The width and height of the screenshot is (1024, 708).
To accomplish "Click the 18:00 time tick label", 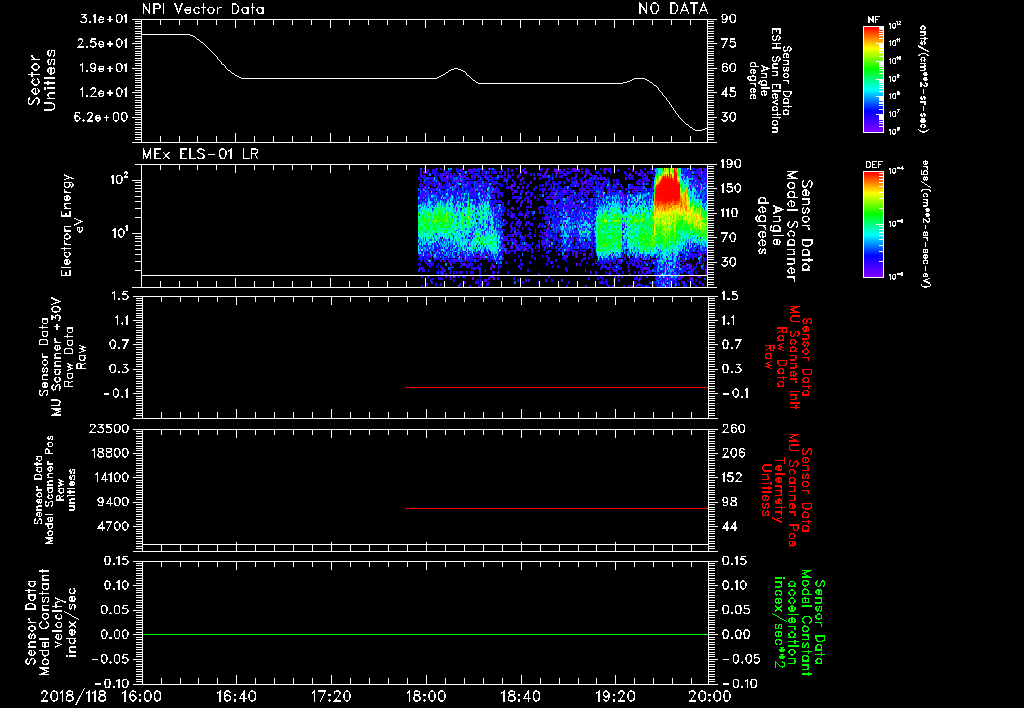I will point(426,696).
